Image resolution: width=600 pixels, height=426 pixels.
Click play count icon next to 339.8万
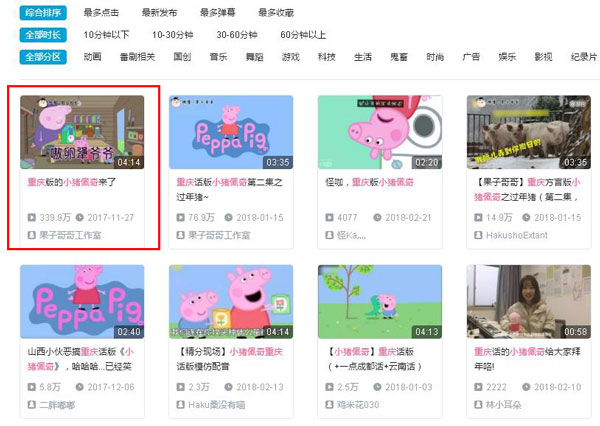pos(30,215)
